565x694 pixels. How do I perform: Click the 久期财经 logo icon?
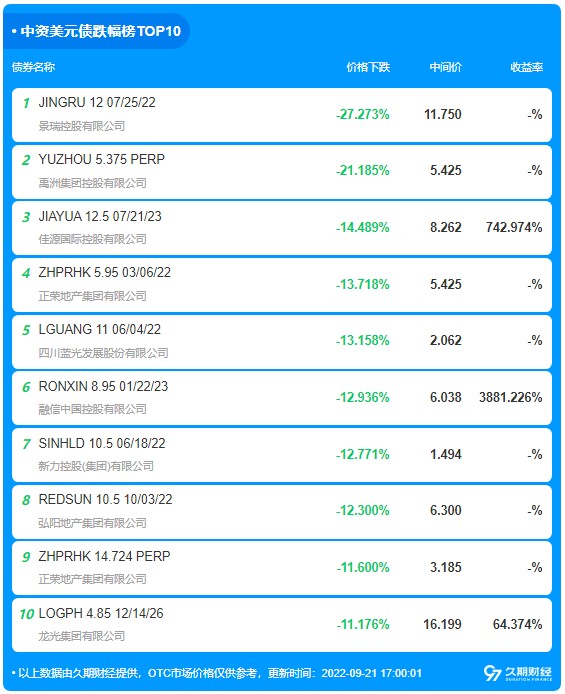(x=517, y=673)
